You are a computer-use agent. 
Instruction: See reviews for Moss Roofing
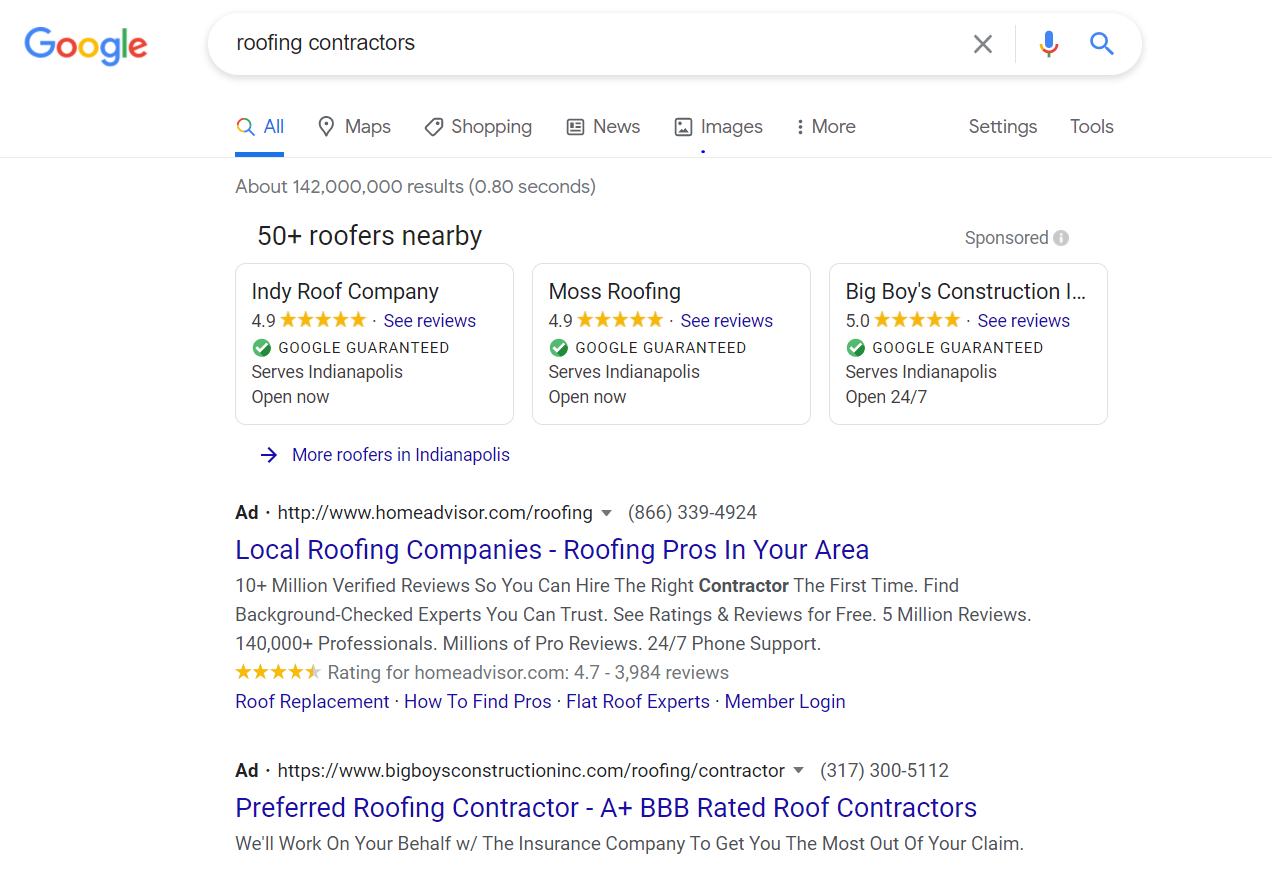point(726,320)
